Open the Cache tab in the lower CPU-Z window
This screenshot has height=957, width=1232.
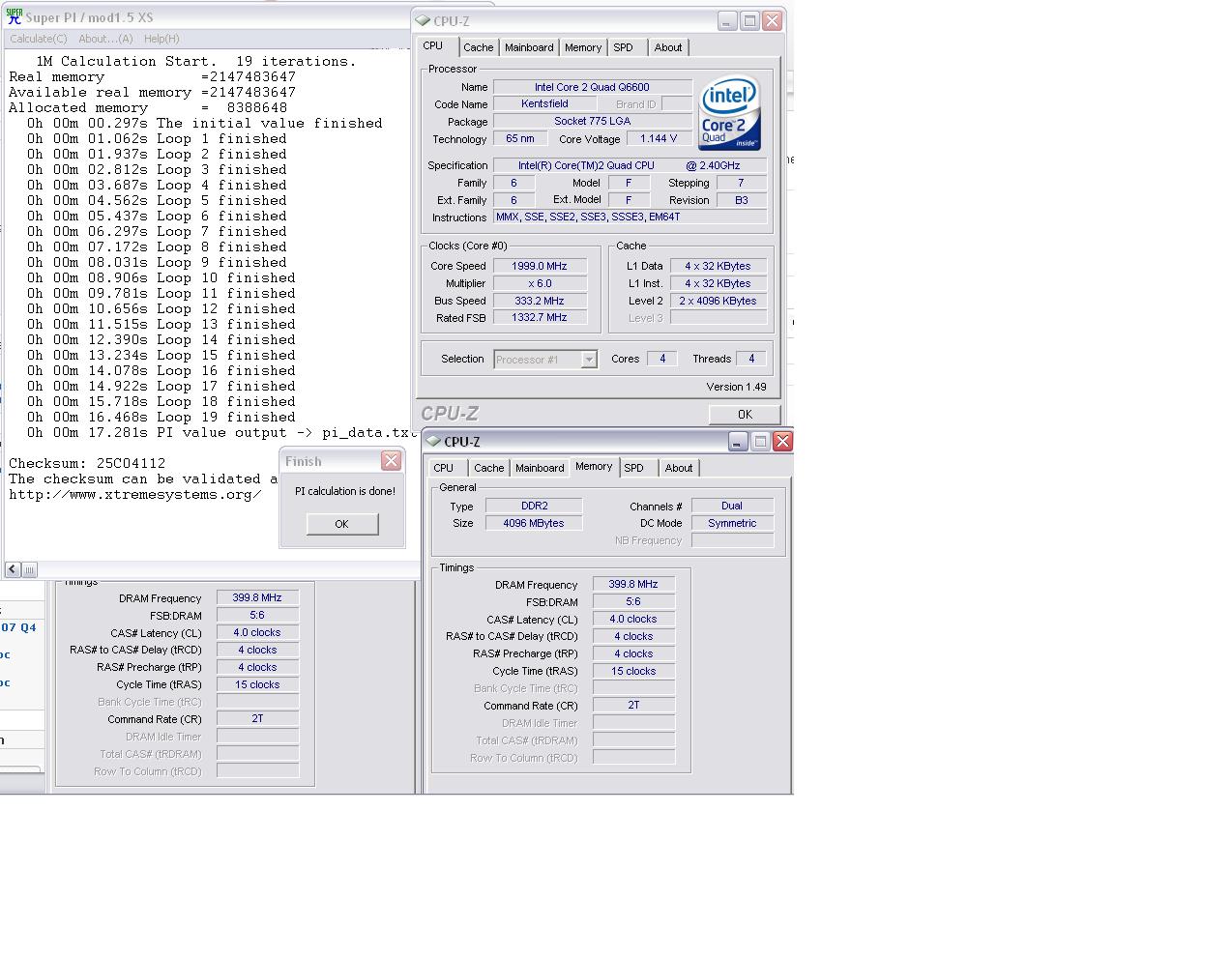(488, 468)
